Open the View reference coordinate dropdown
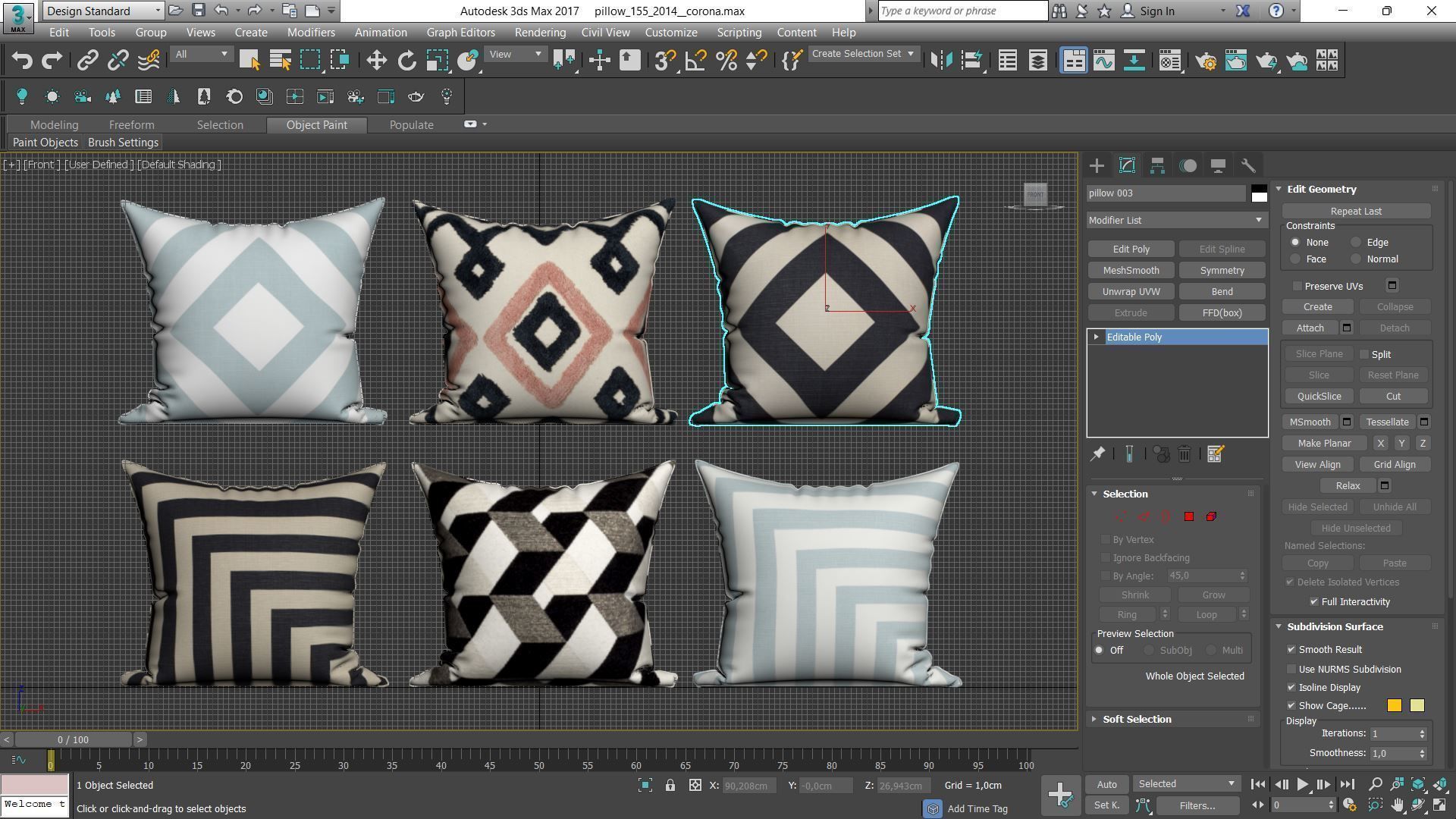Screen dimensions: 1456x819 pos(515,54)
